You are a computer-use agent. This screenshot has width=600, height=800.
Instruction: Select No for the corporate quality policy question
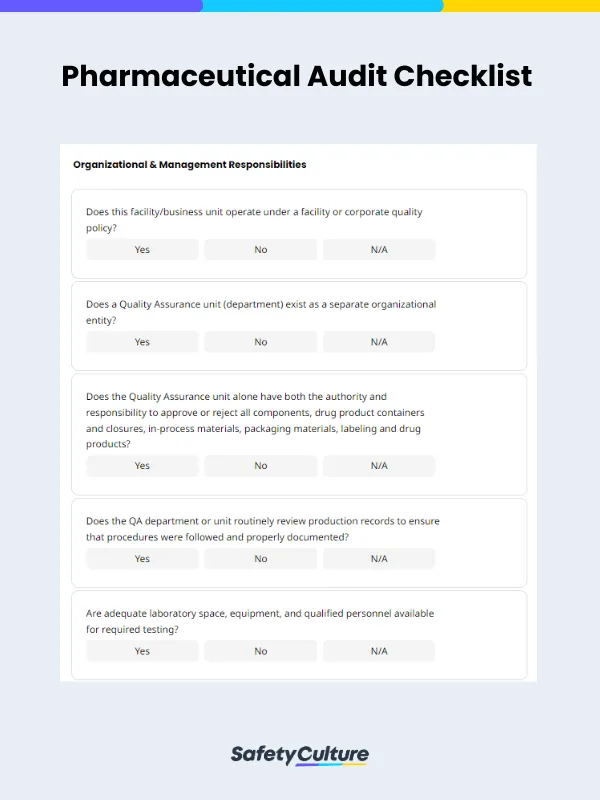[x=261, y=250]
